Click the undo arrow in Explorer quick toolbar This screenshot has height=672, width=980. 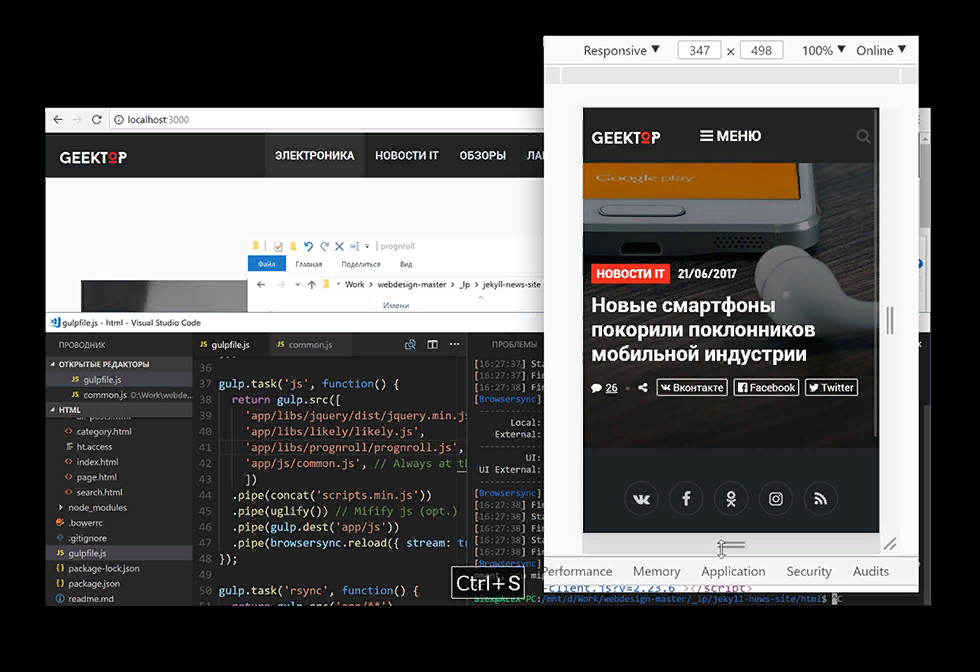click(x=308, y=246)
